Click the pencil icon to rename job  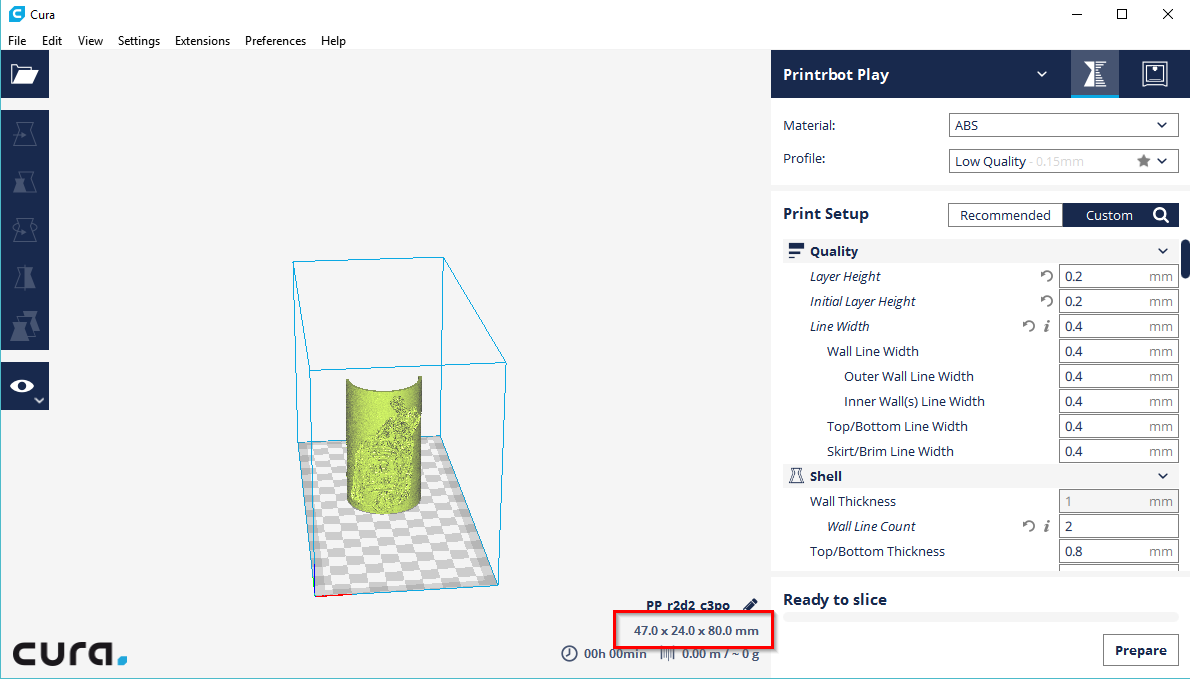click(x=750, y=605)
